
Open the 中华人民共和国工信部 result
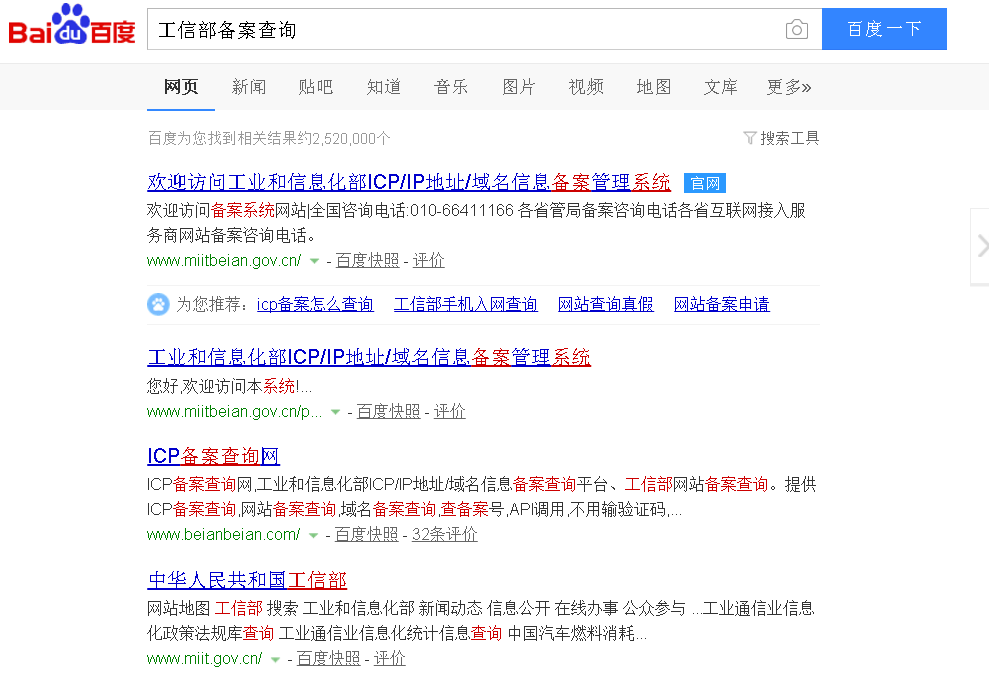247,580
